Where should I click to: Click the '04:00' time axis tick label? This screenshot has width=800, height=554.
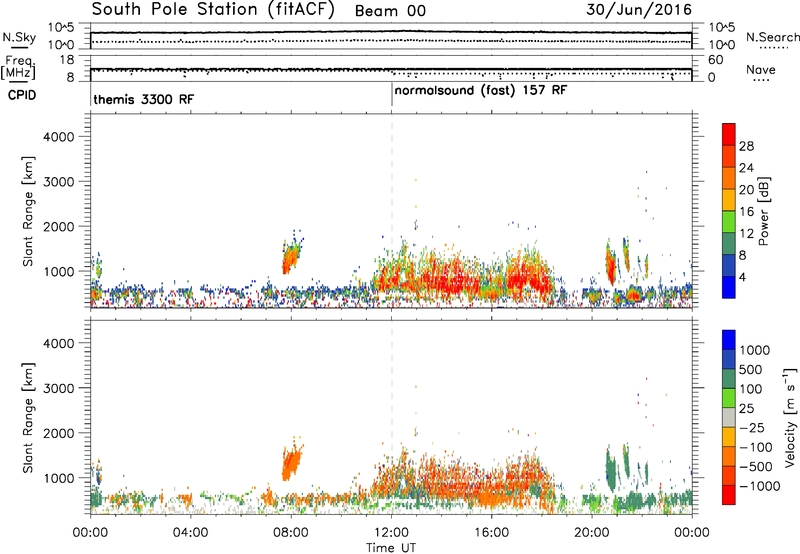tap(190, 533)
